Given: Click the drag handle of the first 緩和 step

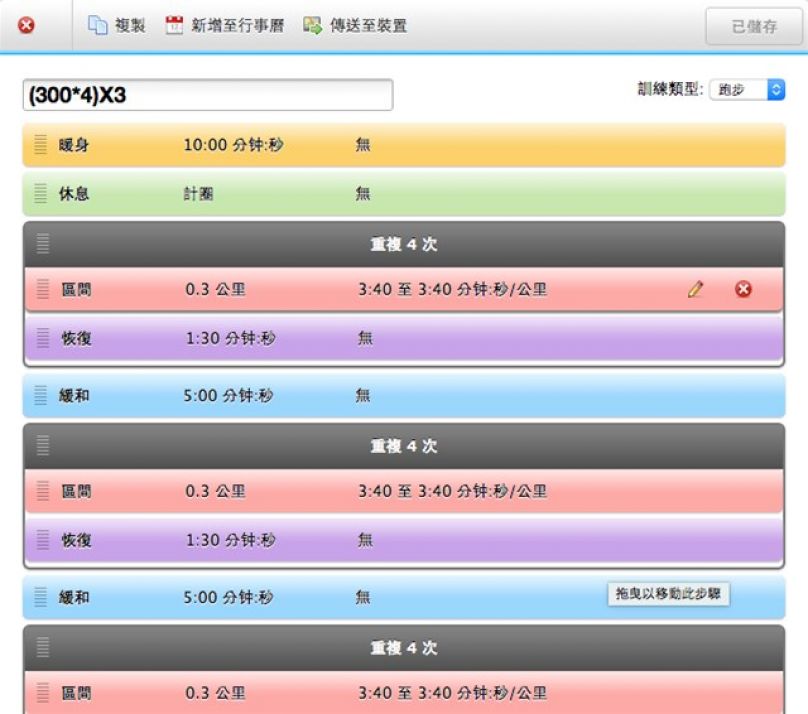Looking at the screenshot, I should 41,396.
